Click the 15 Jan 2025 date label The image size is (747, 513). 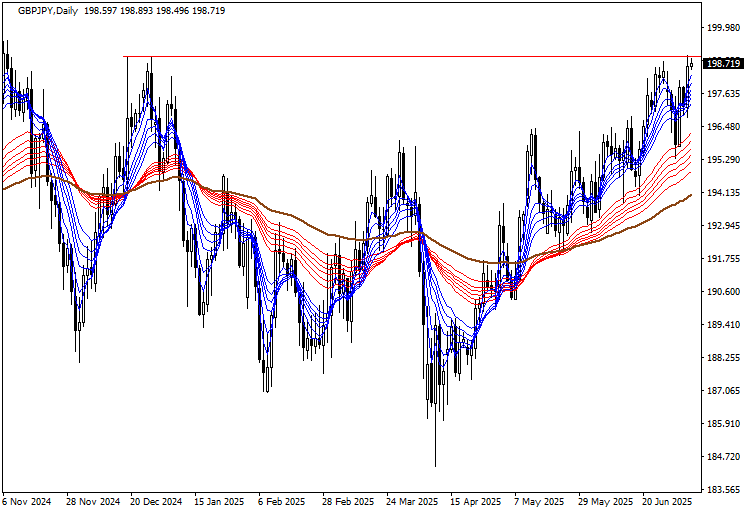click(x=219, y=502)
